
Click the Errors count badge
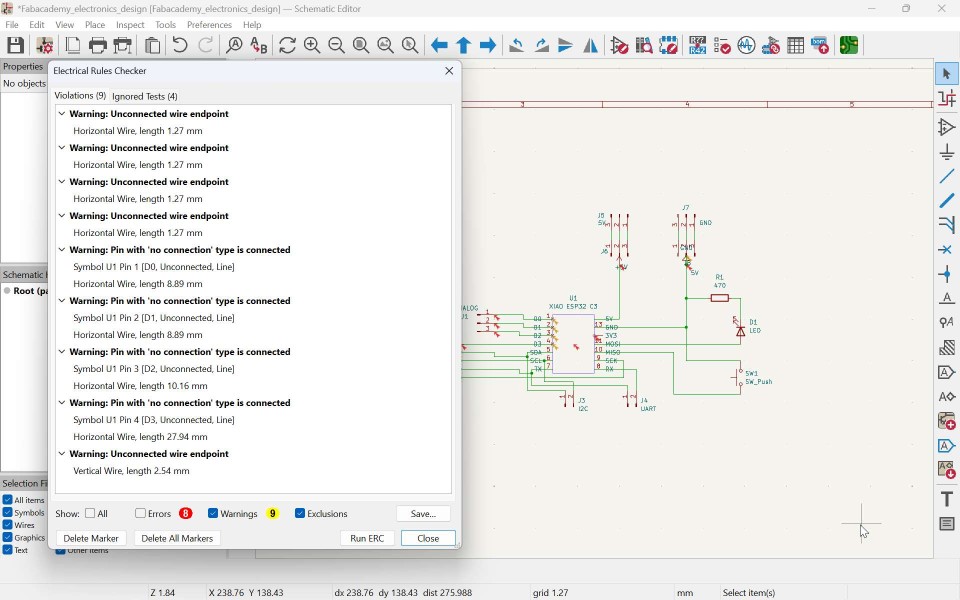coord(183,513)
